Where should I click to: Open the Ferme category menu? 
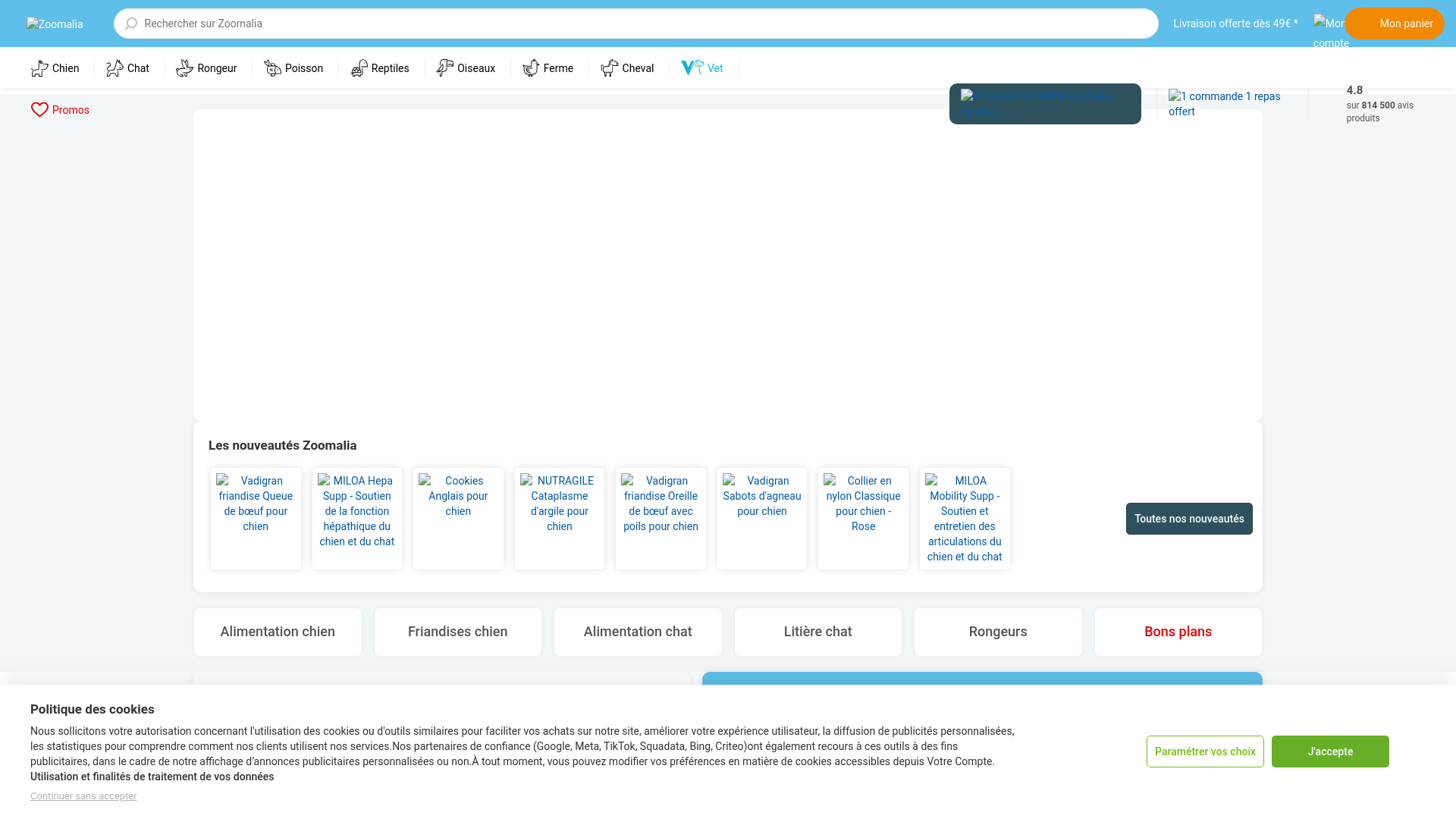tap(548, 68)
